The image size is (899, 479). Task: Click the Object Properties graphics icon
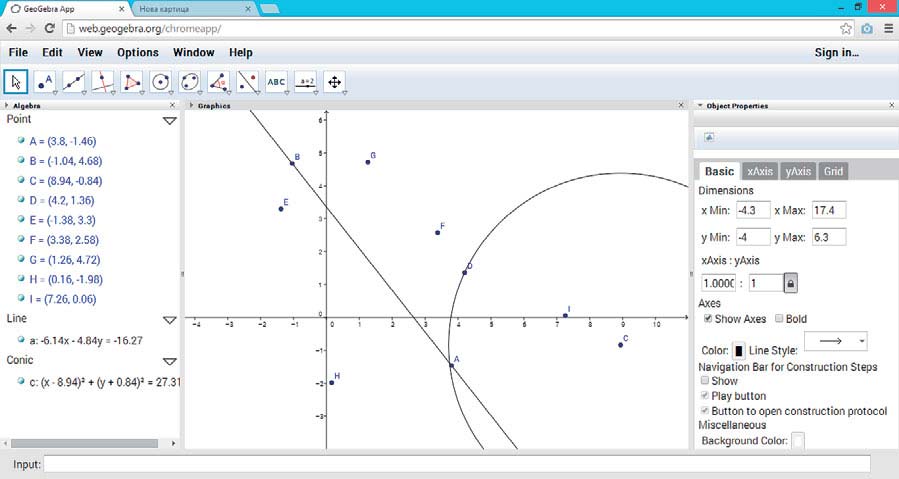[709, 137]
